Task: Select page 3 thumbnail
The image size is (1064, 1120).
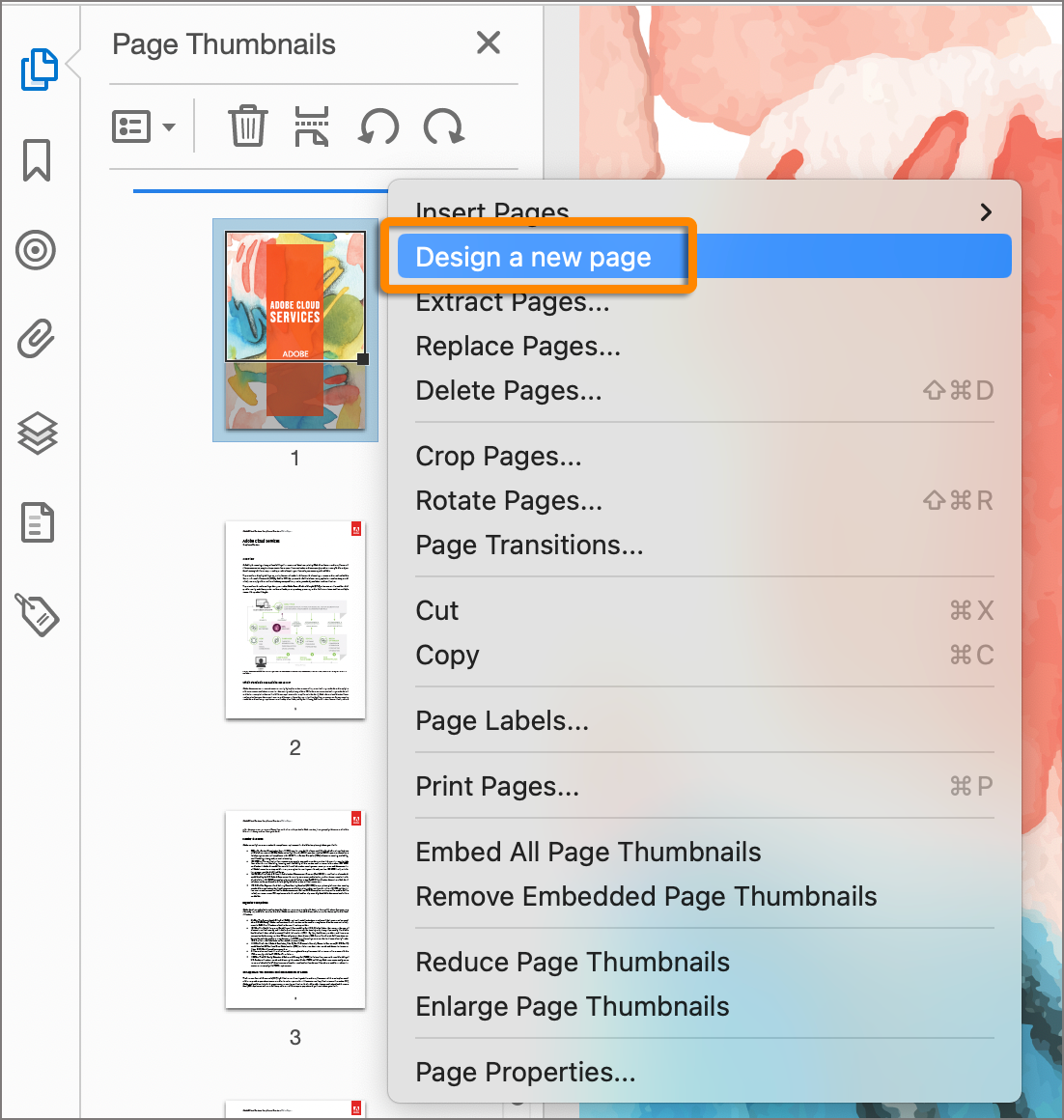Action: [x=294, y=910]
